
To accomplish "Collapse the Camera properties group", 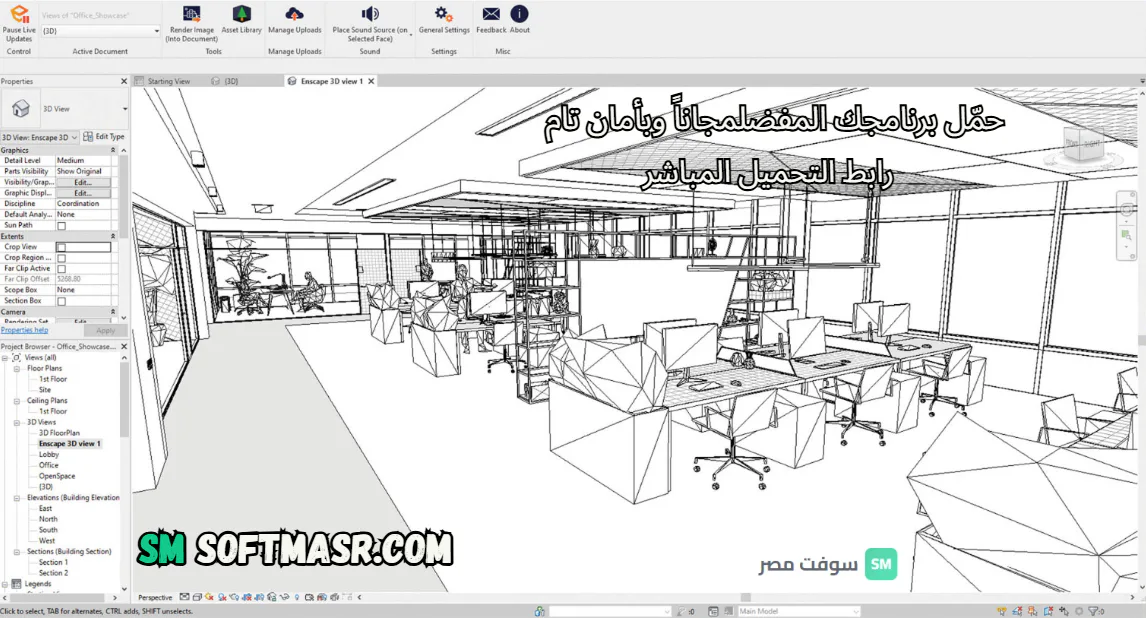I will (x=113, y=312).
